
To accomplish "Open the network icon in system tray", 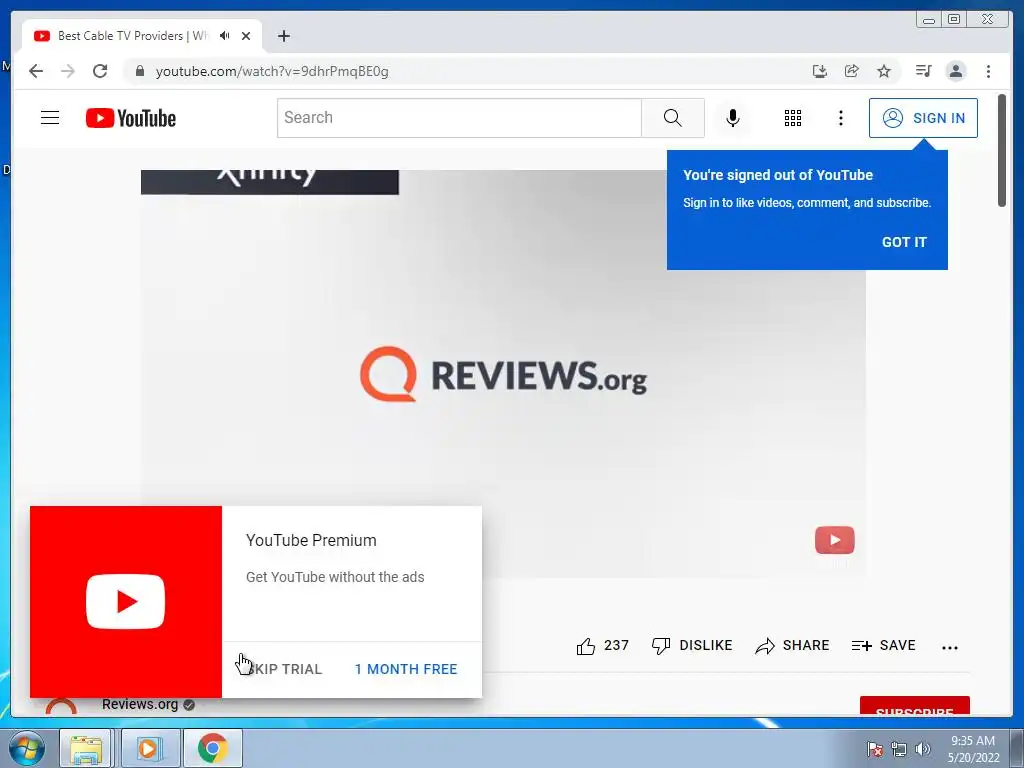I will click(899, 749).
